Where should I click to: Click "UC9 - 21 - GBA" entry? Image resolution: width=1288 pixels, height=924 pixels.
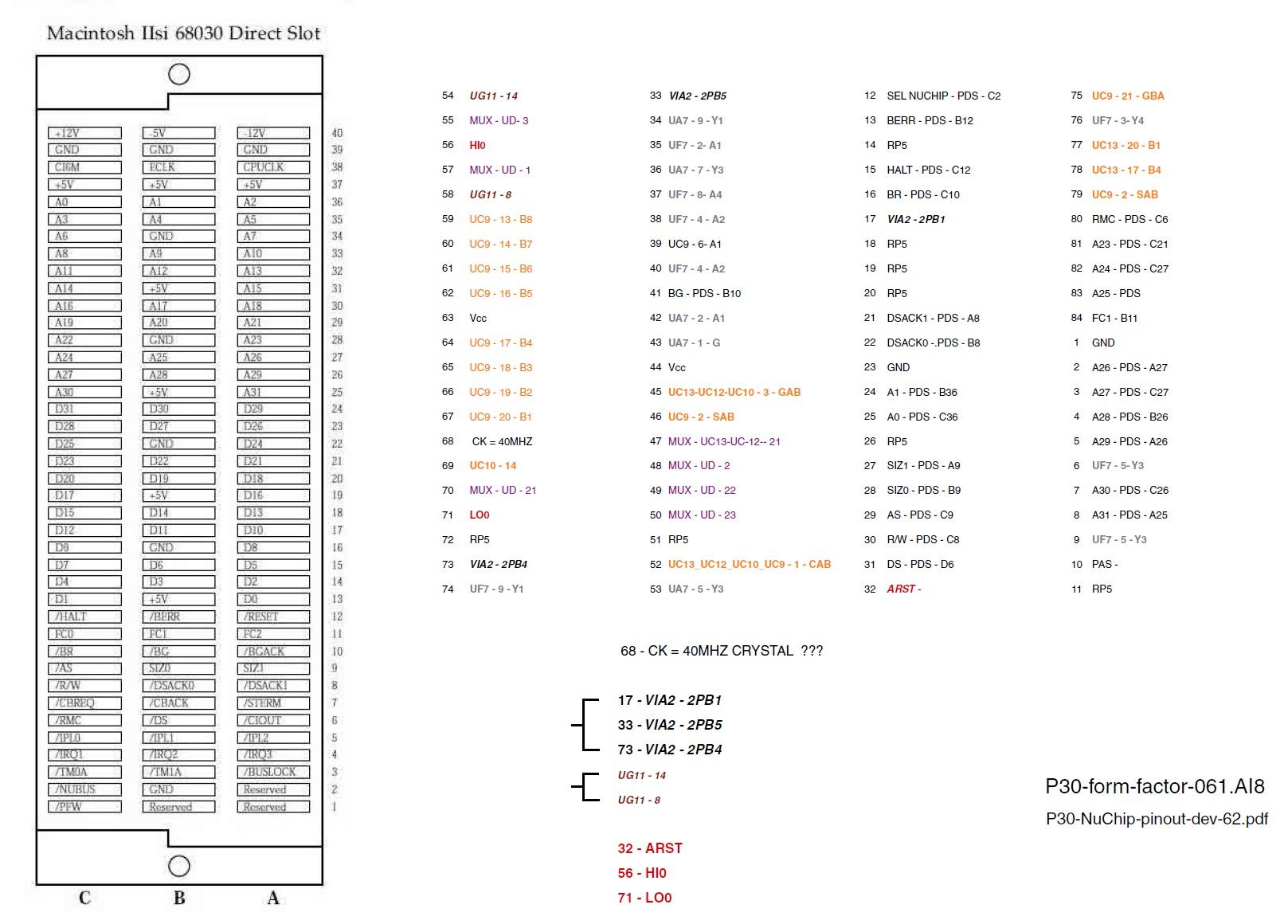[1128, 96]
